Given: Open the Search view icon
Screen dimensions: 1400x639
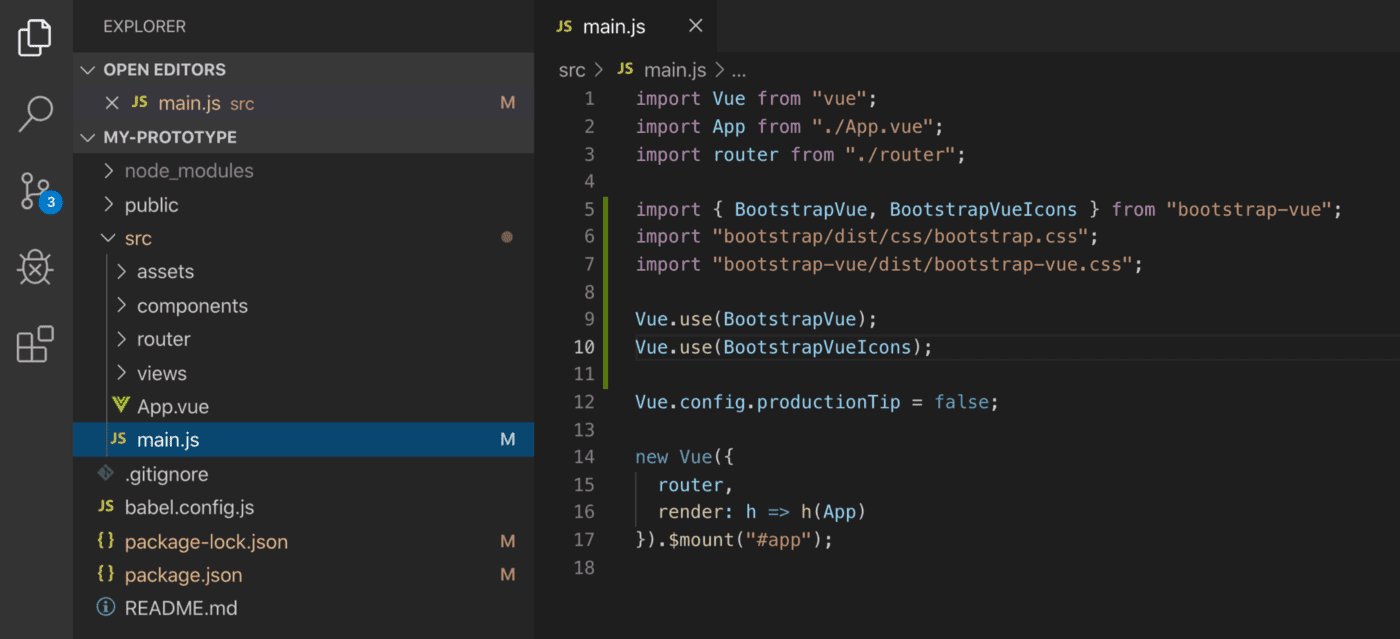Looking at the screenshot, I should click(x=35, y=113).
